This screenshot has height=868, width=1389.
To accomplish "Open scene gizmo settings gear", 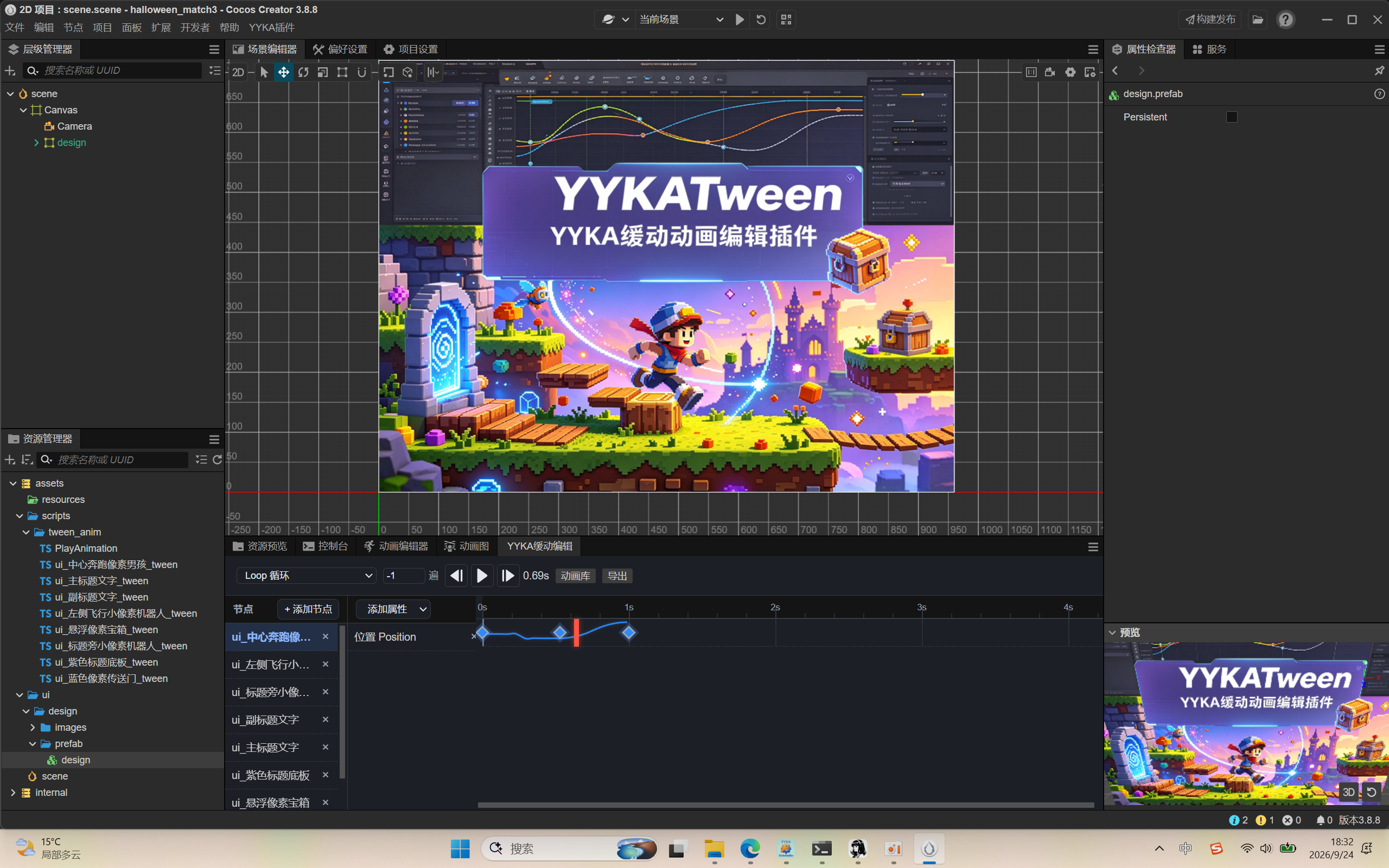I will tap(1071, 72).
